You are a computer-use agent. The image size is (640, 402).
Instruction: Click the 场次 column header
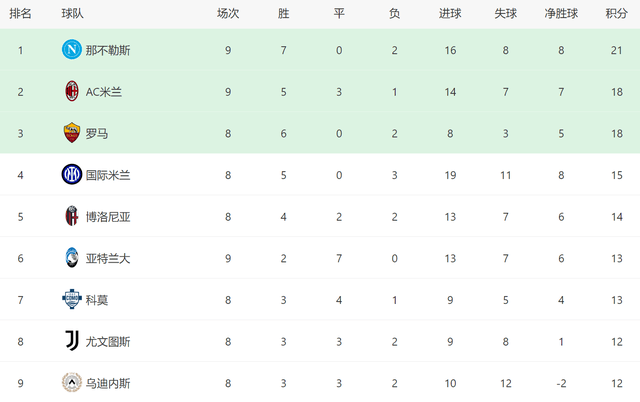click(228, 14)
